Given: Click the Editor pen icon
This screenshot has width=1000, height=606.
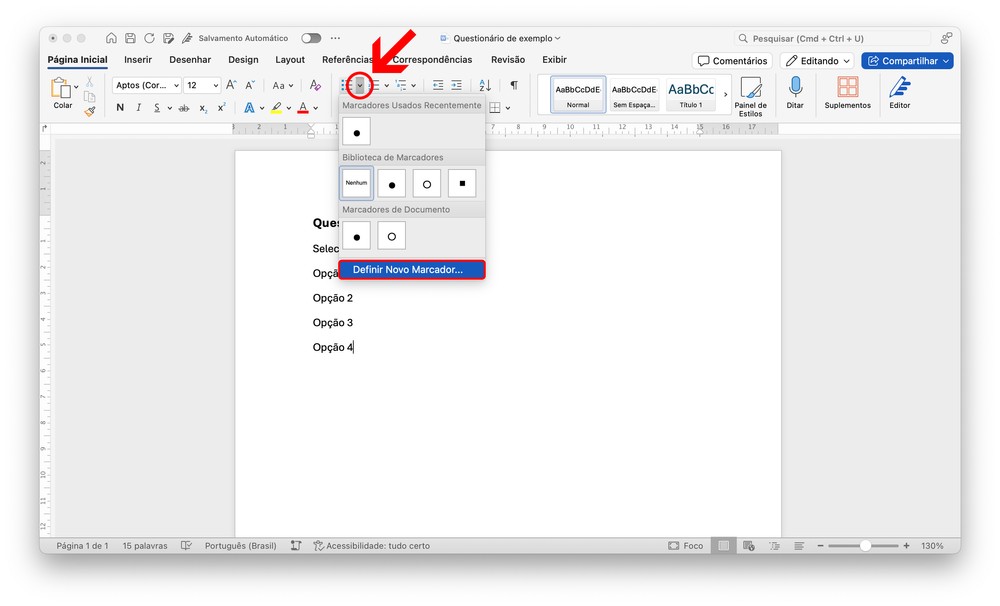Looking at the screenshot, I should tap(900, 88).
